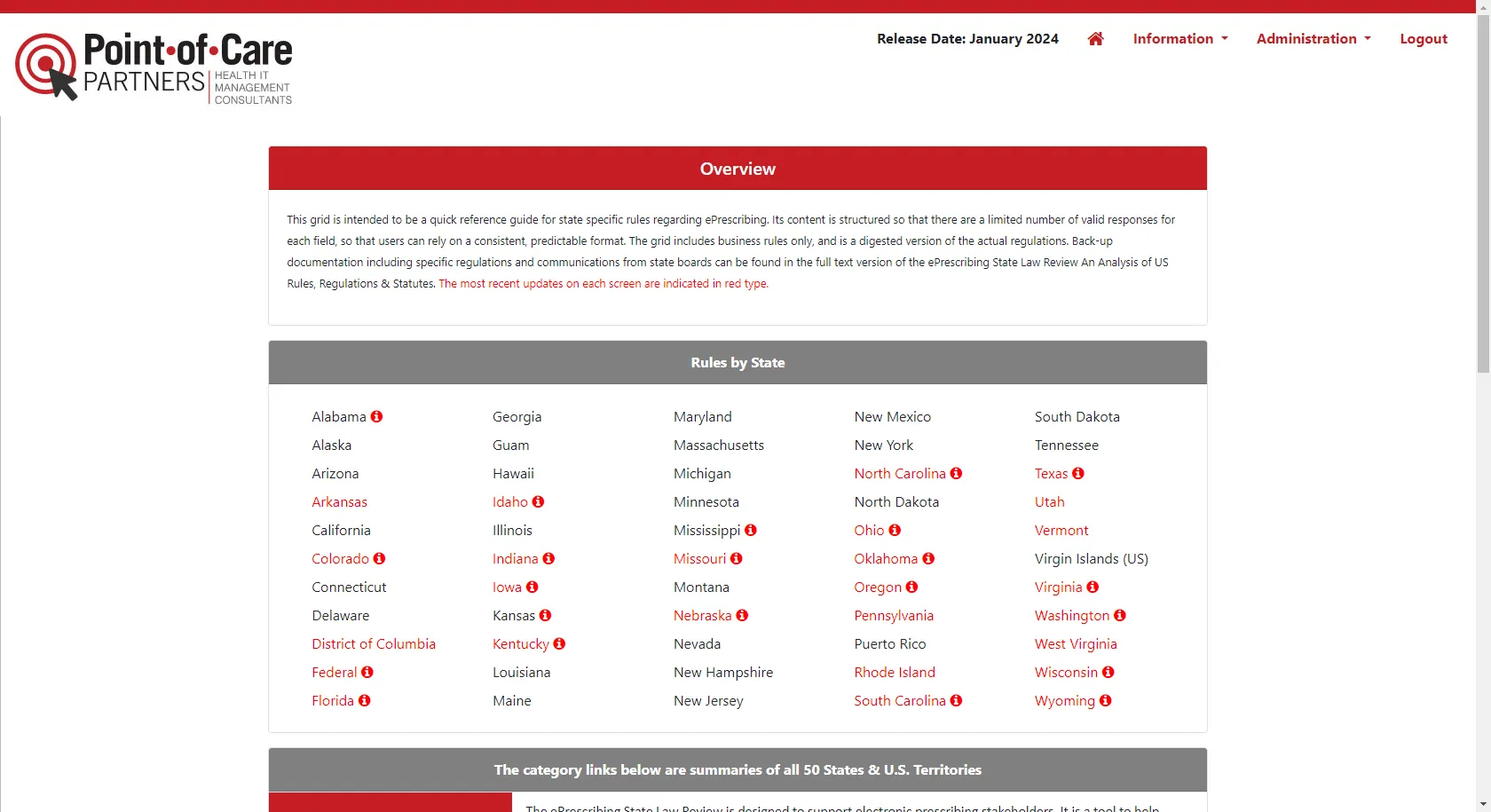Click the info icon beside Wyoming

click(1106, 700)
